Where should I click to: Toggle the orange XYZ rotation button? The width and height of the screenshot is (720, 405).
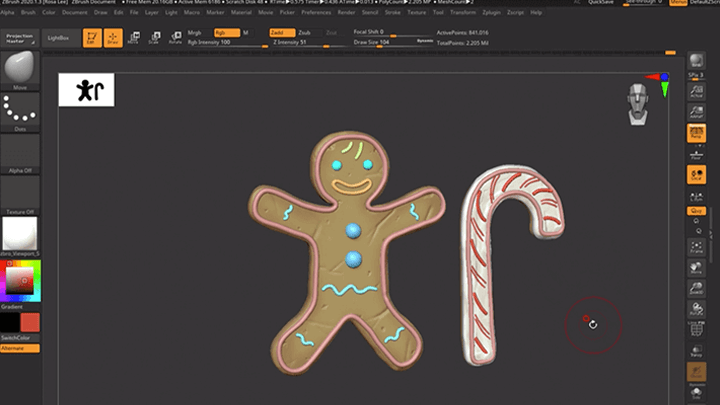(696, 211)
